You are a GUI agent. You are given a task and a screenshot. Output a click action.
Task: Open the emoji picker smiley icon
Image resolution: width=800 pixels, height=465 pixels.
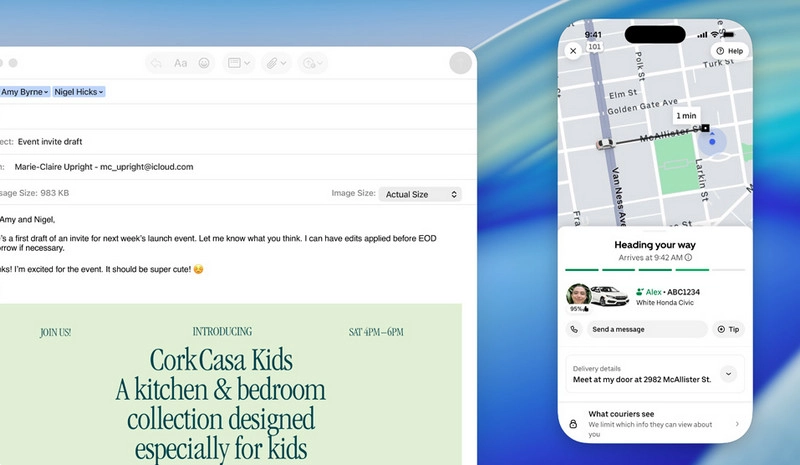click(204, 63)
